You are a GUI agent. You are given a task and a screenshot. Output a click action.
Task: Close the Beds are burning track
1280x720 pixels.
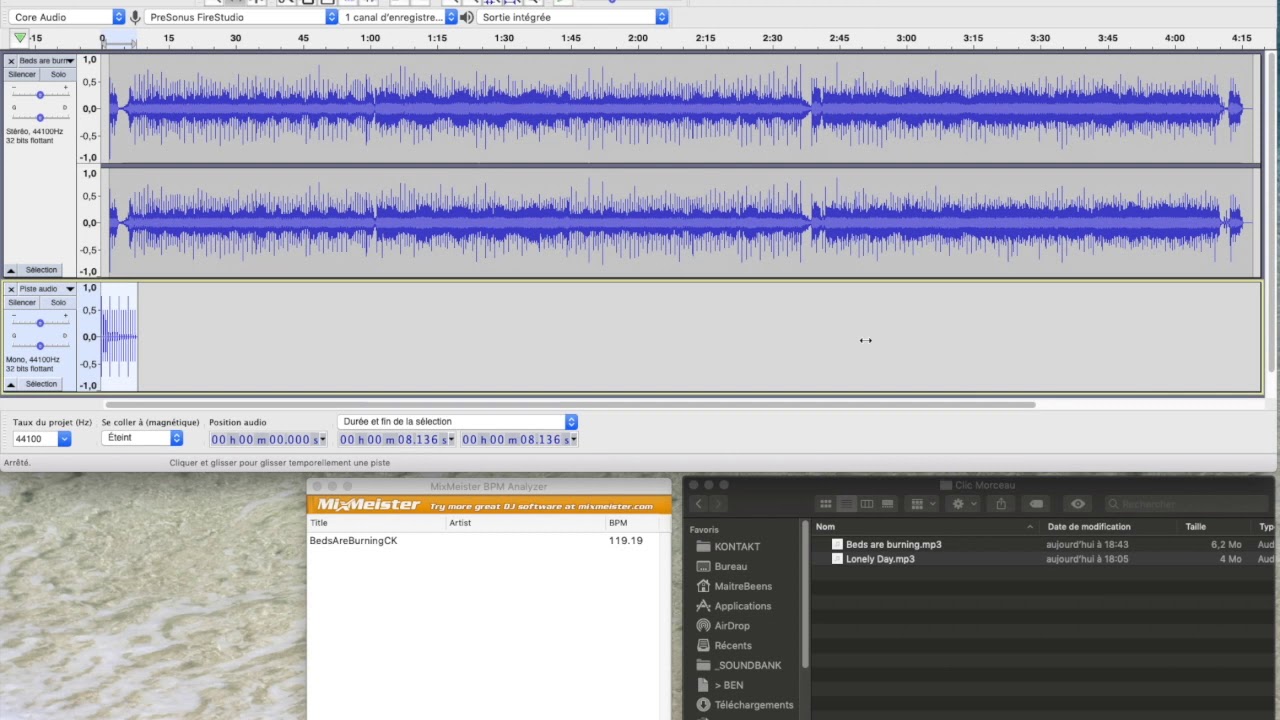coord(11,61)
